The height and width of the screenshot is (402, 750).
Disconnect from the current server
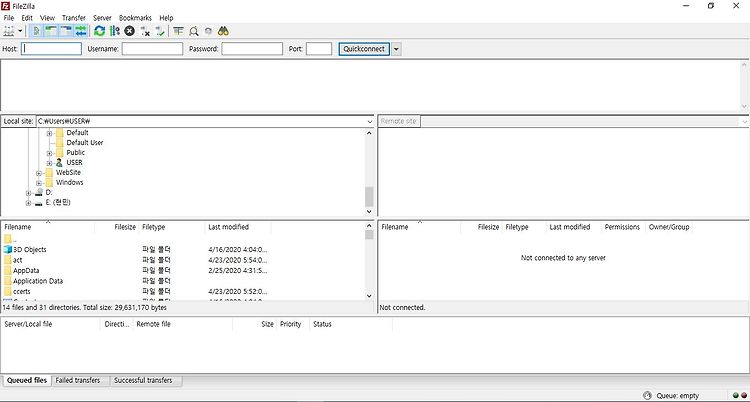click(x=145, y=31)
